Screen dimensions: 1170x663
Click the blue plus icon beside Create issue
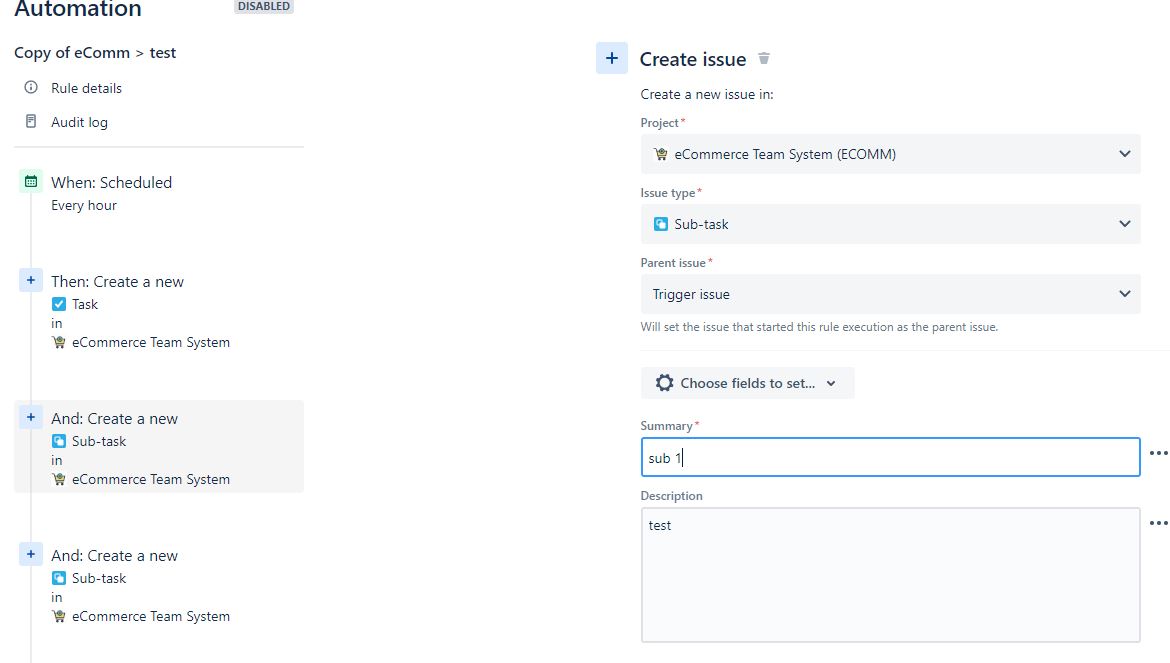[612, 58]
